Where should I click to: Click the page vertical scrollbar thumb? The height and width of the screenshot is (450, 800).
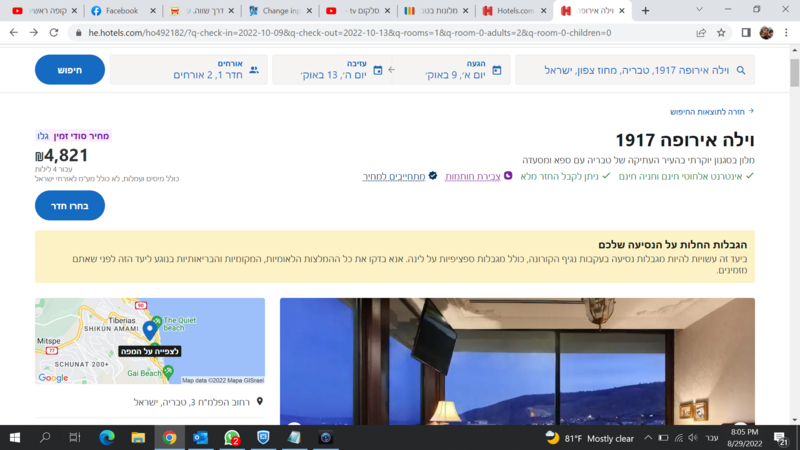pyautogui.click(x=794, y=72)
